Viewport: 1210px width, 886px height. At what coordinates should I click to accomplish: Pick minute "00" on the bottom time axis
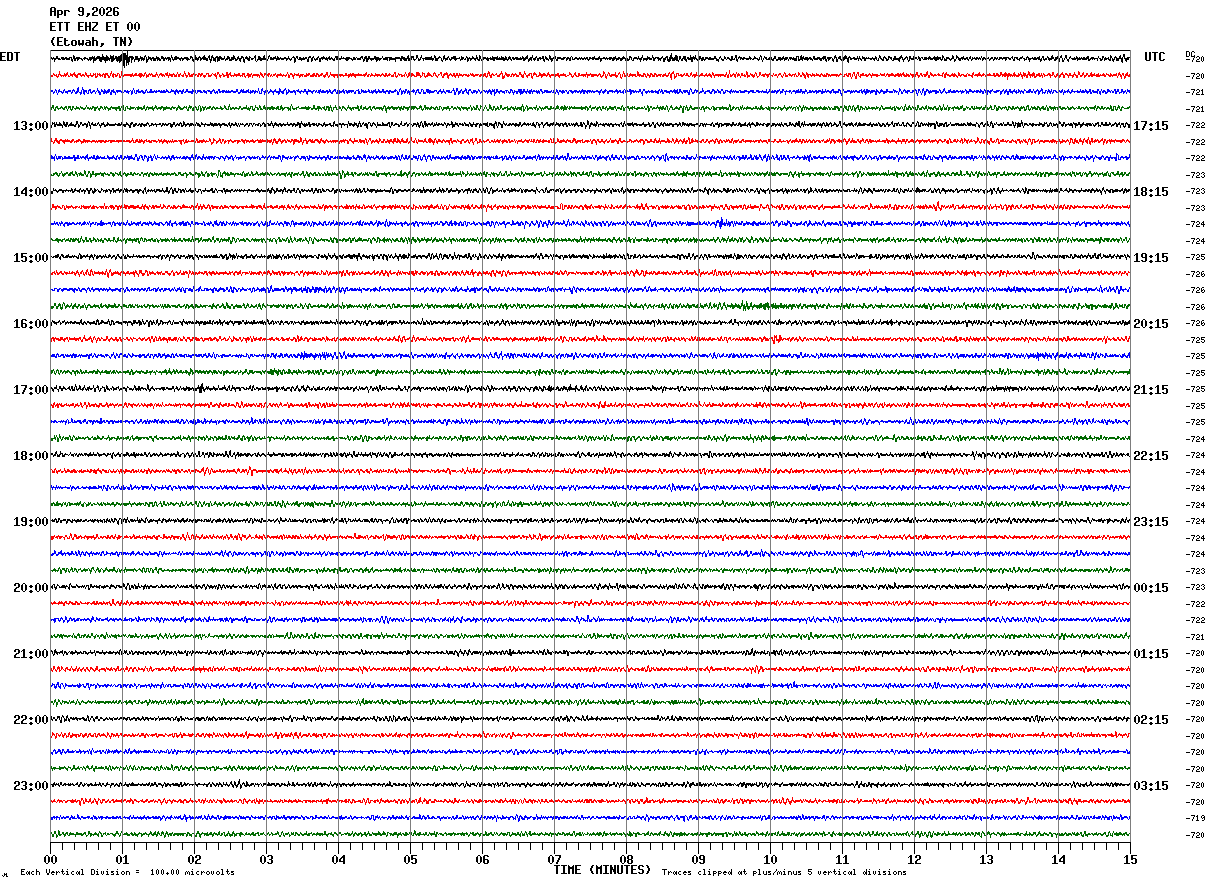pyautogui.click(x=50, y=859)
